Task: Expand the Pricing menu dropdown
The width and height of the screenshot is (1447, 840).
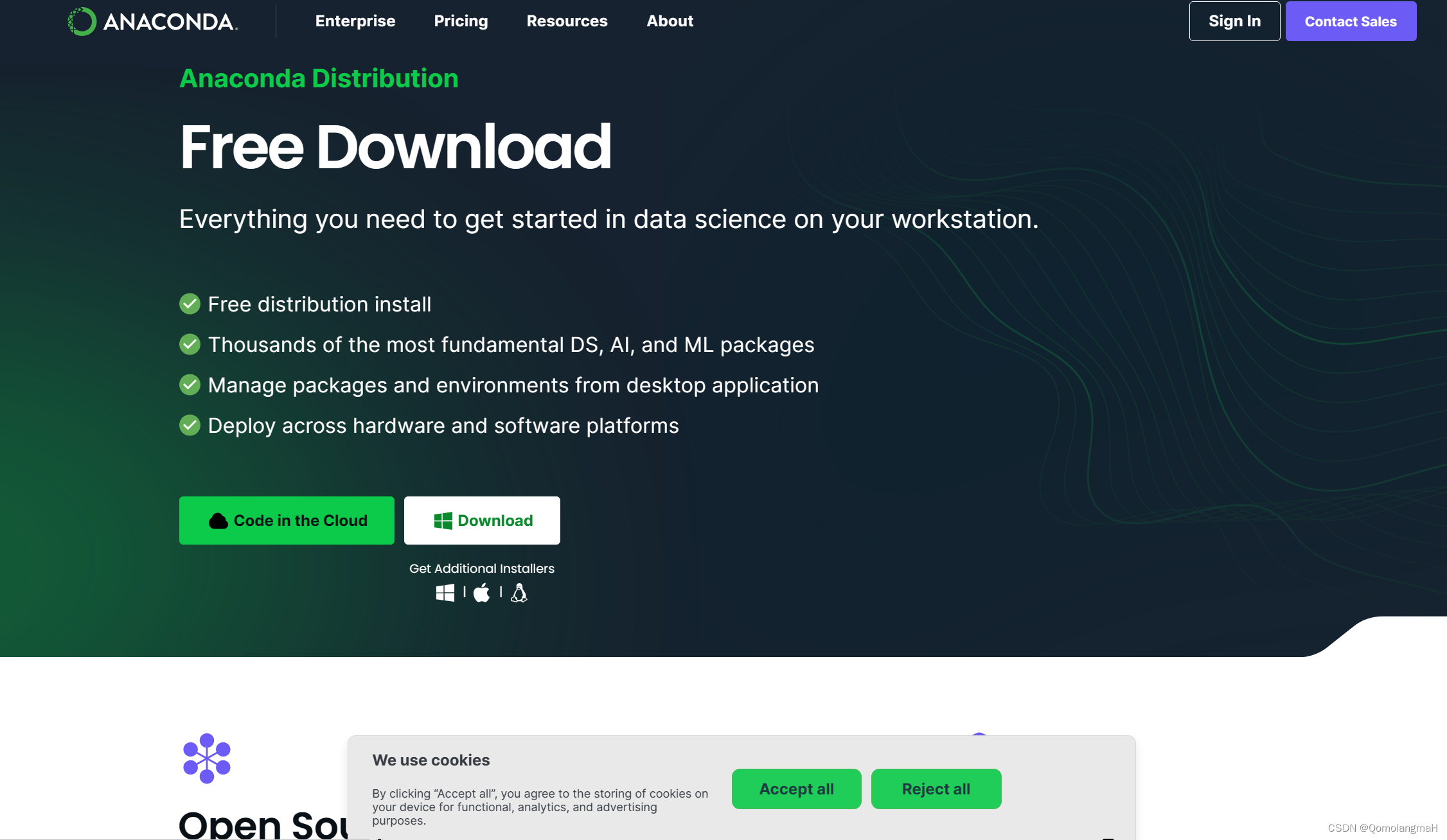Action: tap(461, 20)
